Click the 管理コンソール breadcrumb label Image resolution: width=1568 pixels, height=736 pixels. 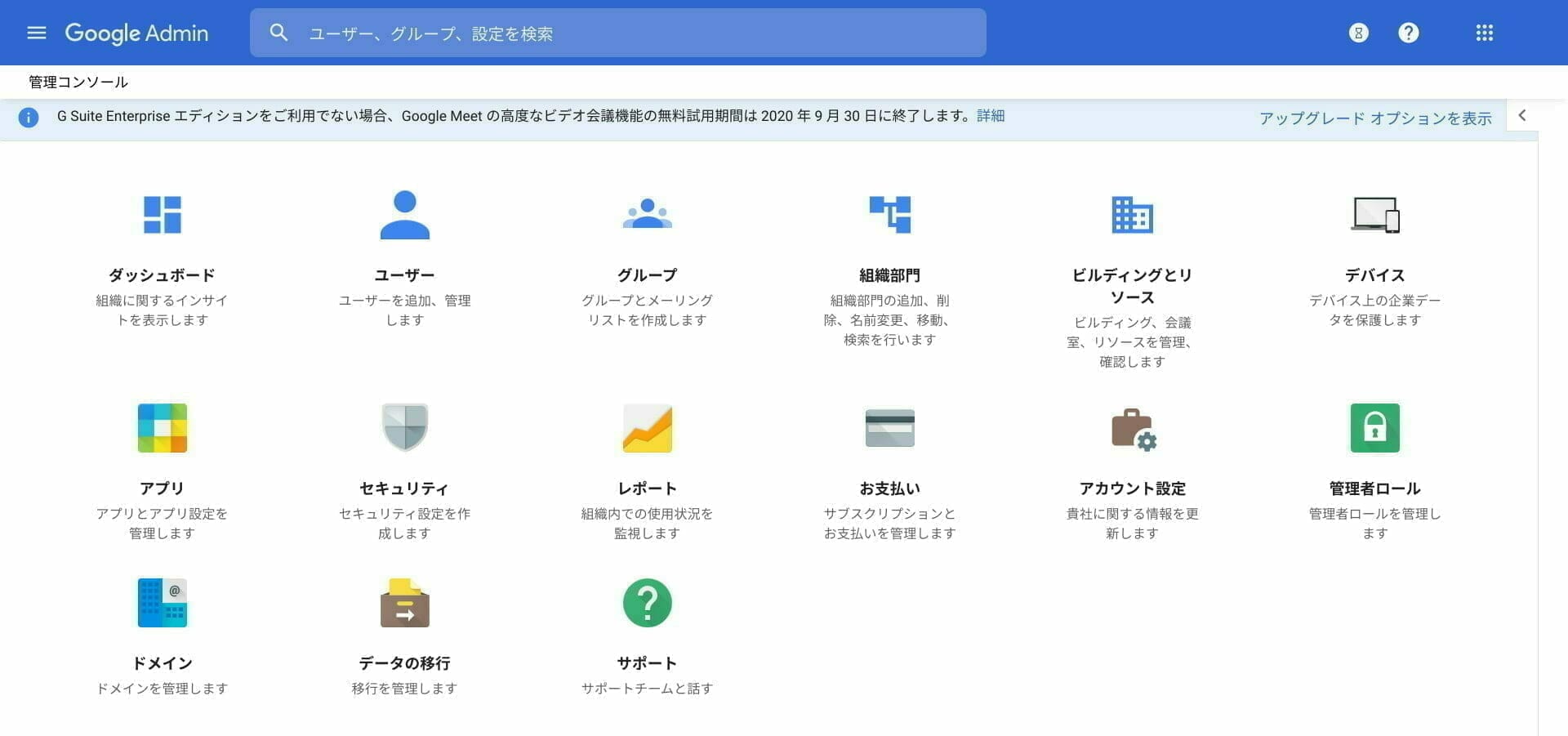tap(76, 81)
